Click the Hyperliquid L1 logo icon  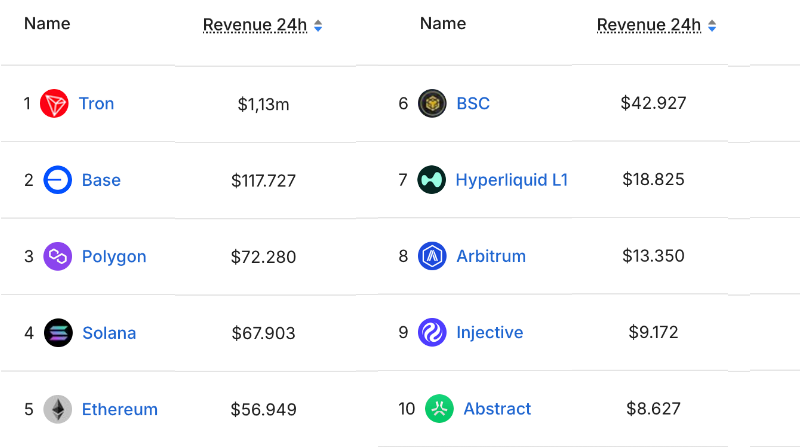coord(432,180)
